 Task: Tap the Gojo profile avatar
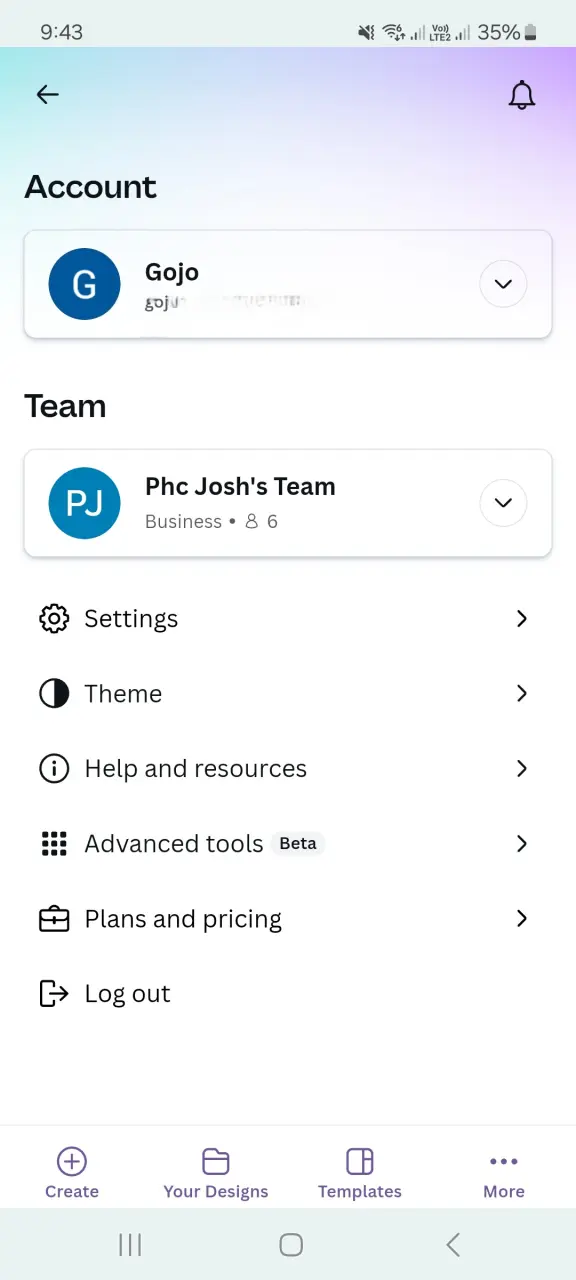85,284
